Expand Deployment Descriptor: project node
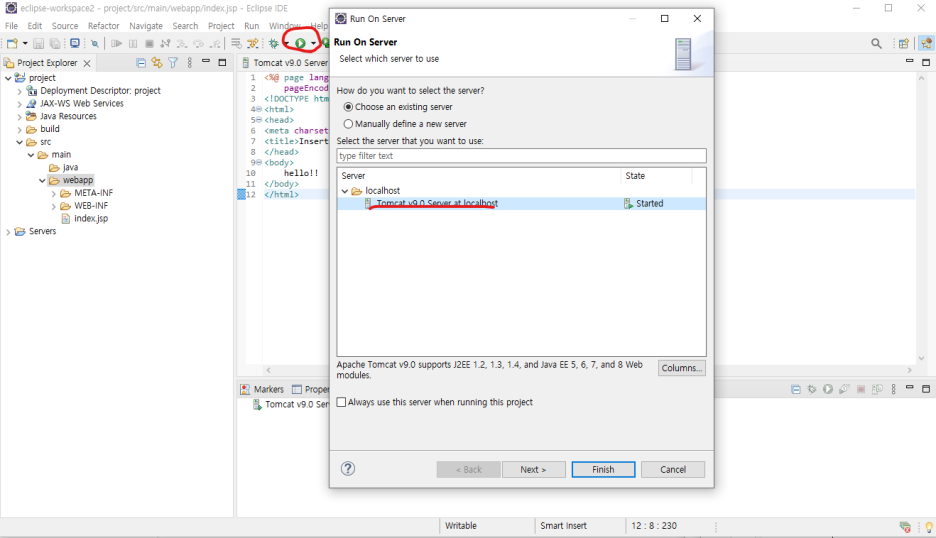This screenshot has width=936, height=538. [19, 91]
